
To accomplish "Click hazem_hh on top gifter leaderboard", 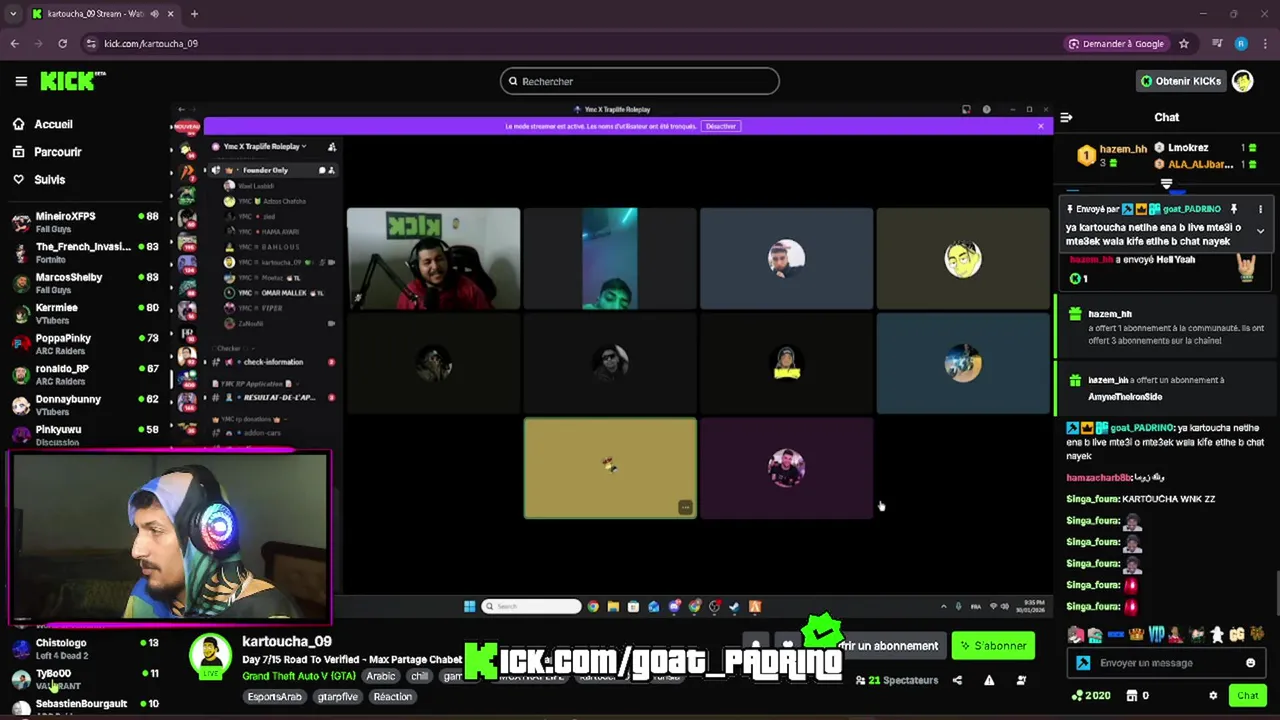I will click(1123, 149).
